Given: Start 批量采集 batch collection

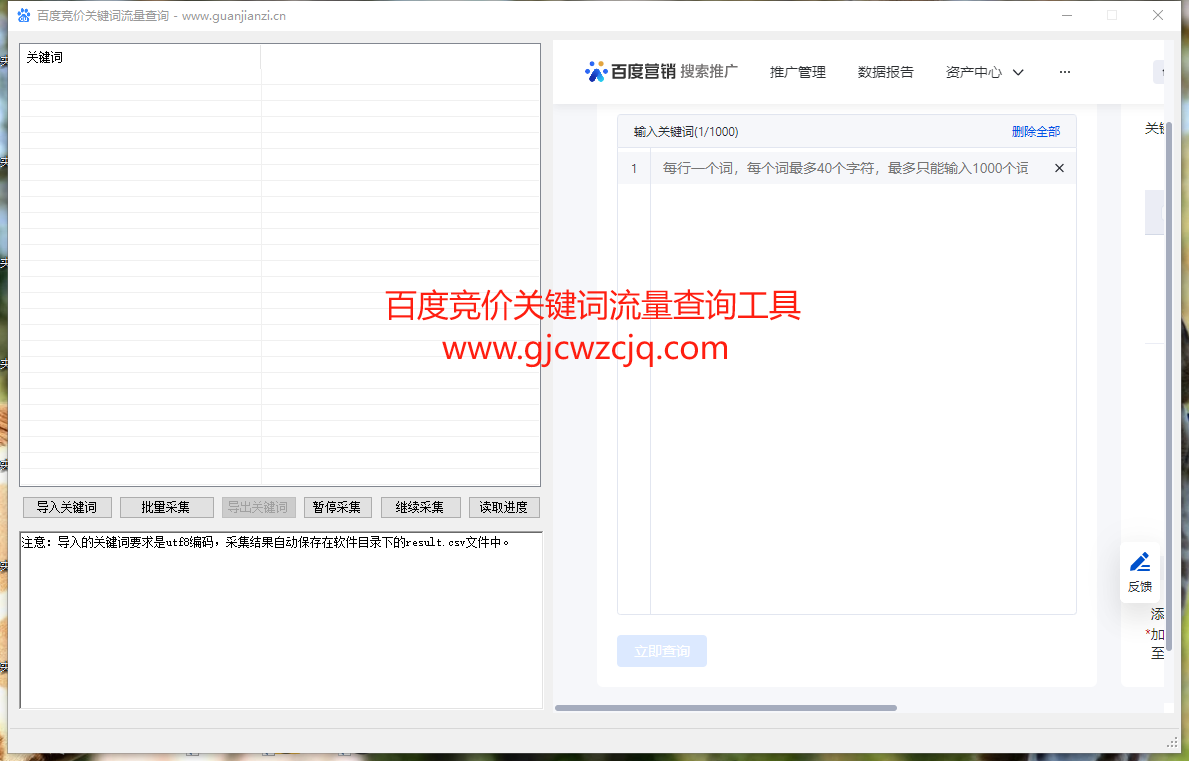Looking at the screenshot, I should [x=166, y=507].
